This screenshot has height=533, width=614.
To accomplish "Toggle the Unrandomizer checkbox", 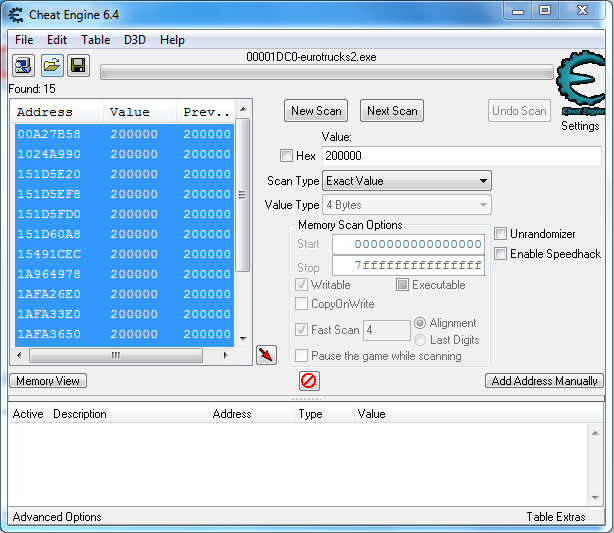I will tap(501, 234).
